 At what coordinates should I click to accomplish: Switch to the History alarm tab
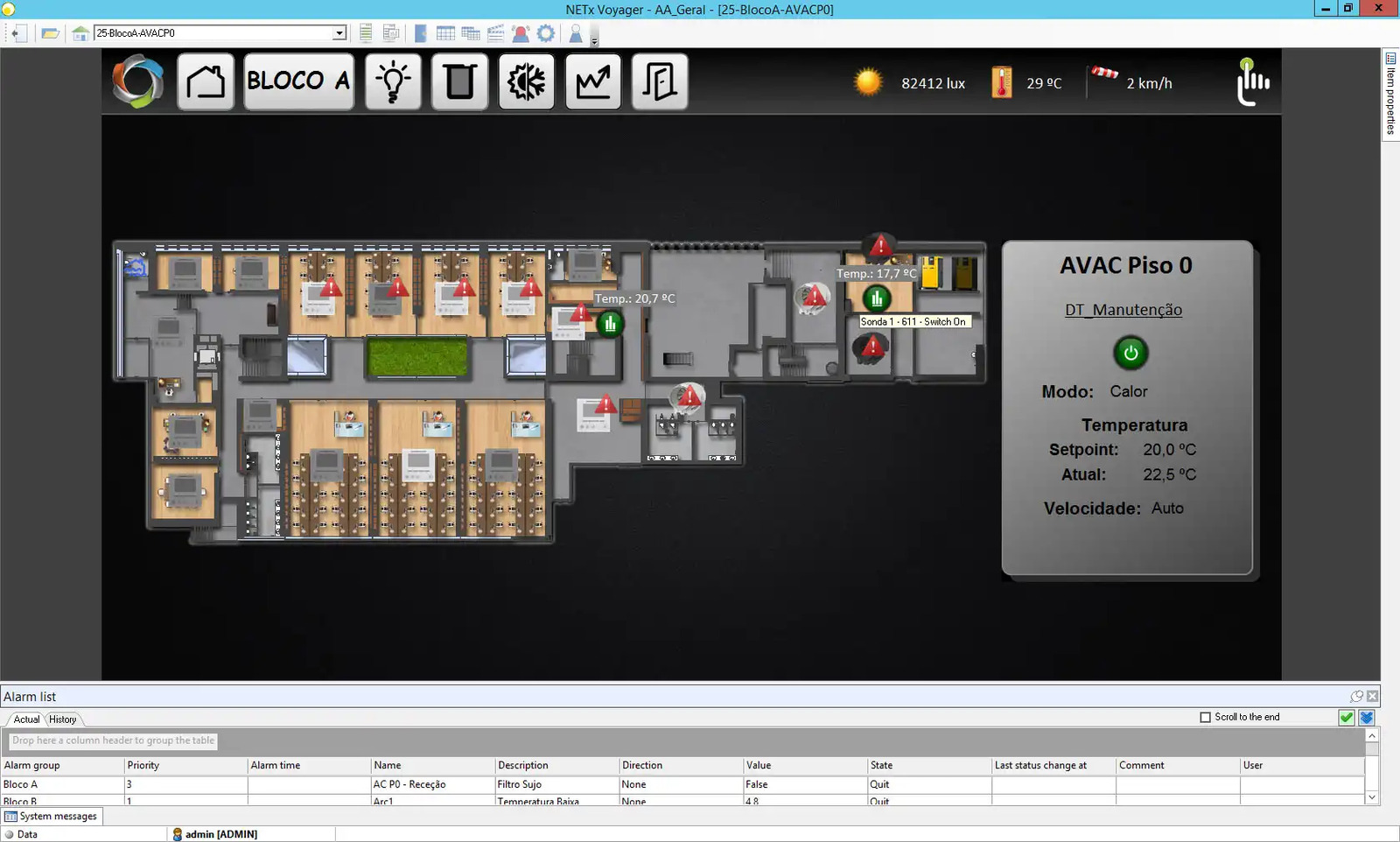pos(62,719)
